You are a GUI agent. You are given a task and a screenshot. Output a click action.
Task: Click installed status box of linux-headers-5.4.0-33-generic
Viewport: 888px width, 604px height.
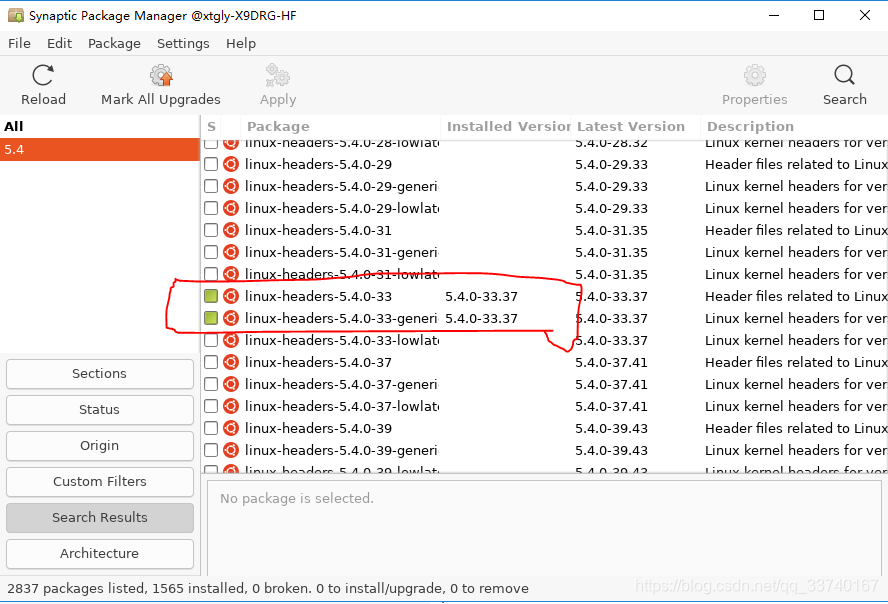coord(211,318)
